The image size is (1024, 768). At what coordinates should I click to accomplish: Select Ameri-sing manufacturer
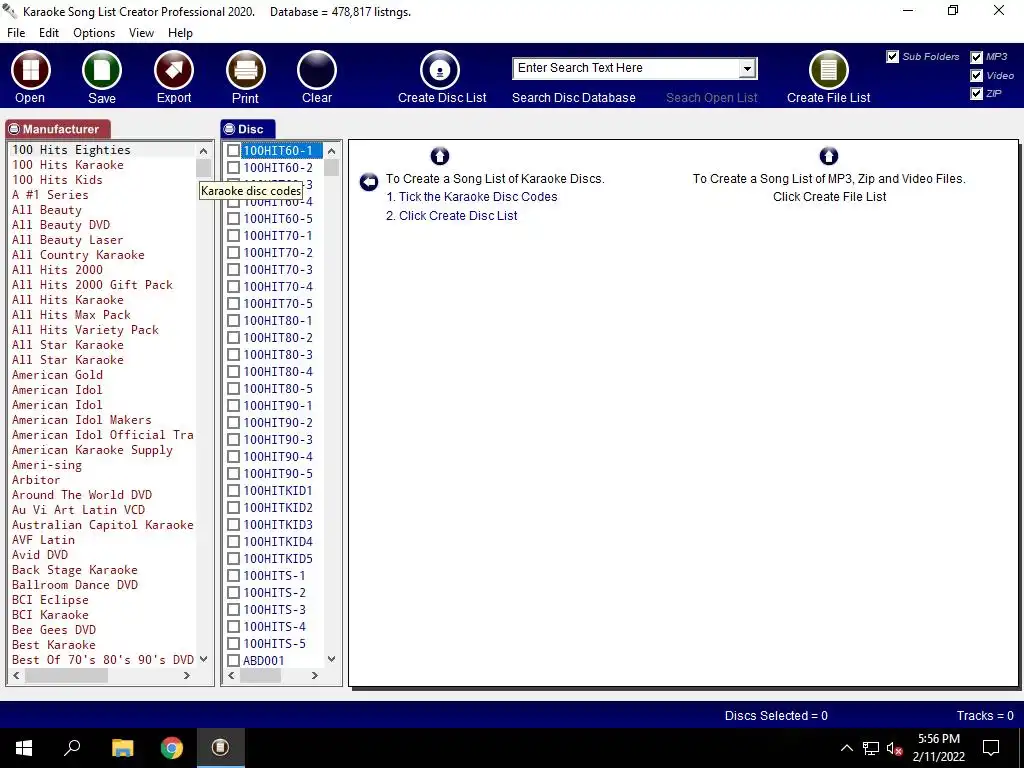(47, 465)
